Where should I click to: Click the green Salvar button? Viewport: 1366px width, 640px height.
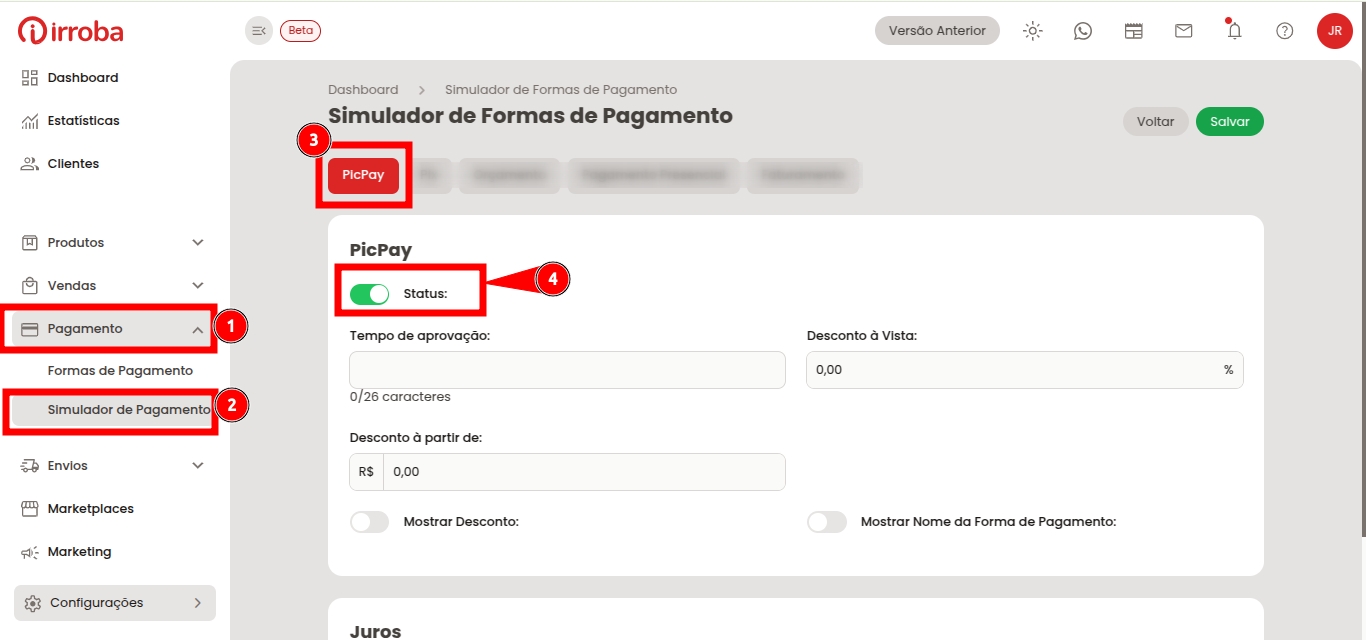pos(1230,122)
